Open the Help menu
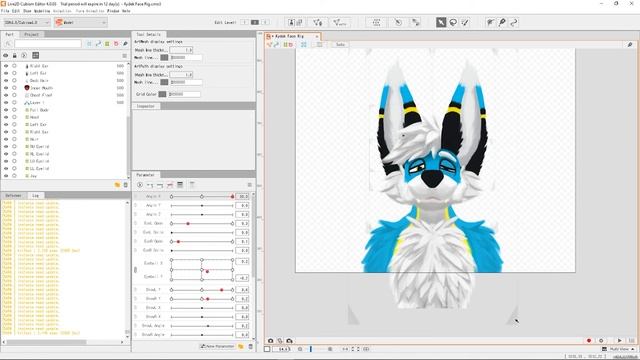This screenshot has height=360, width=640. pos(126,11)
